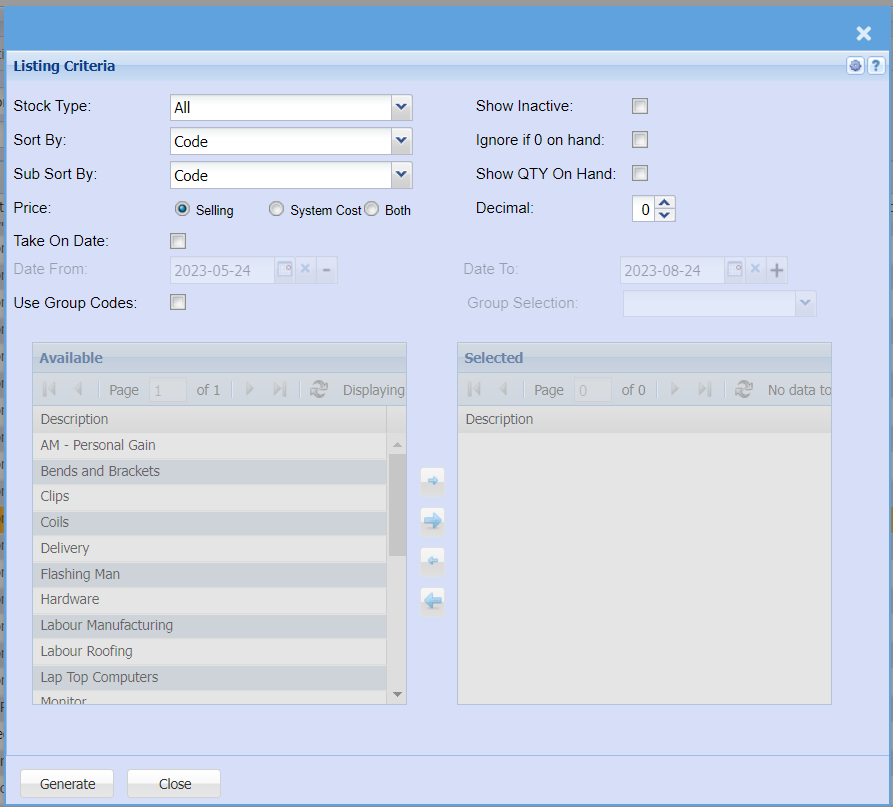
Task: Open the settings gear in Listing Criteria header
Action: coord(855,66)
